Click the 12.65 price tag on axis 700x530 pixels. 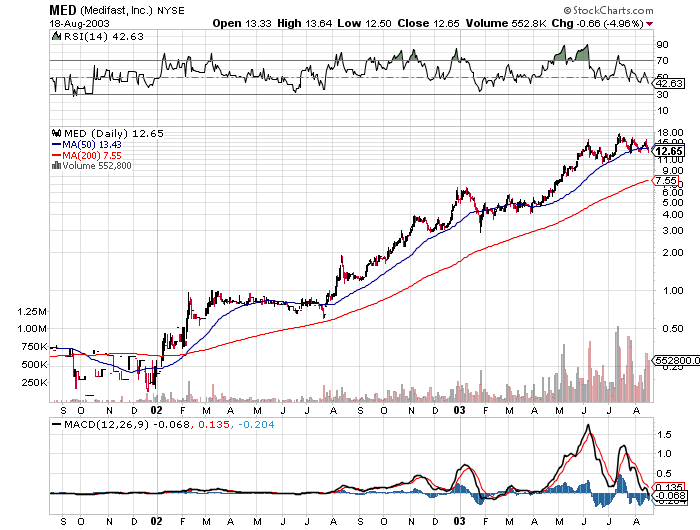coord(669,151)
